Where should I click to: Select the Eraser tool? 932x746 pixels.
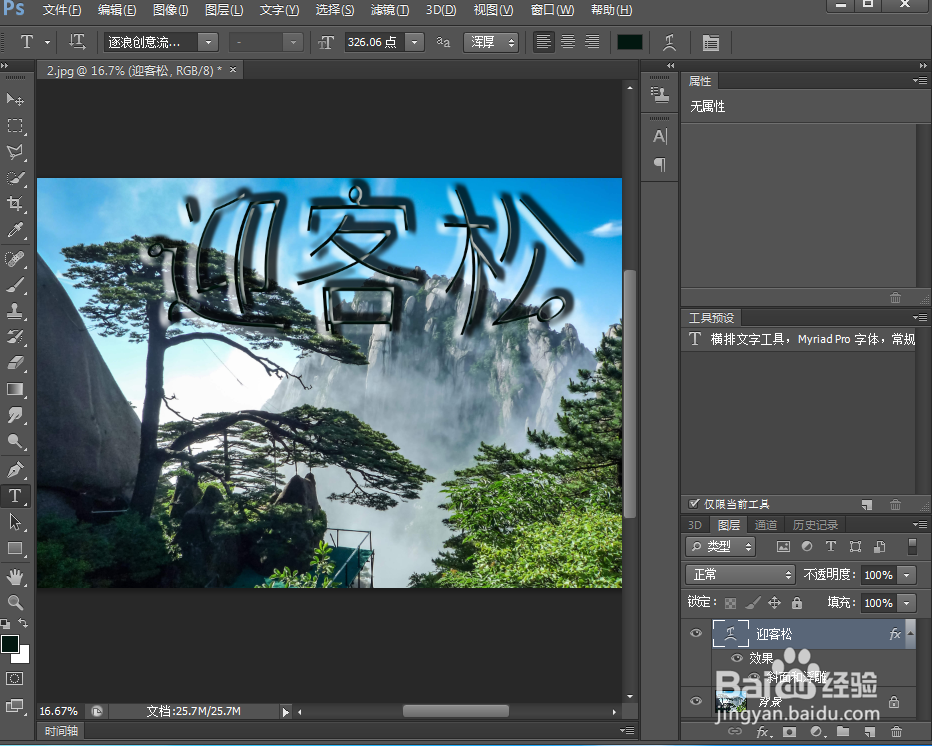pyautogui.click(x=15, y=363)
